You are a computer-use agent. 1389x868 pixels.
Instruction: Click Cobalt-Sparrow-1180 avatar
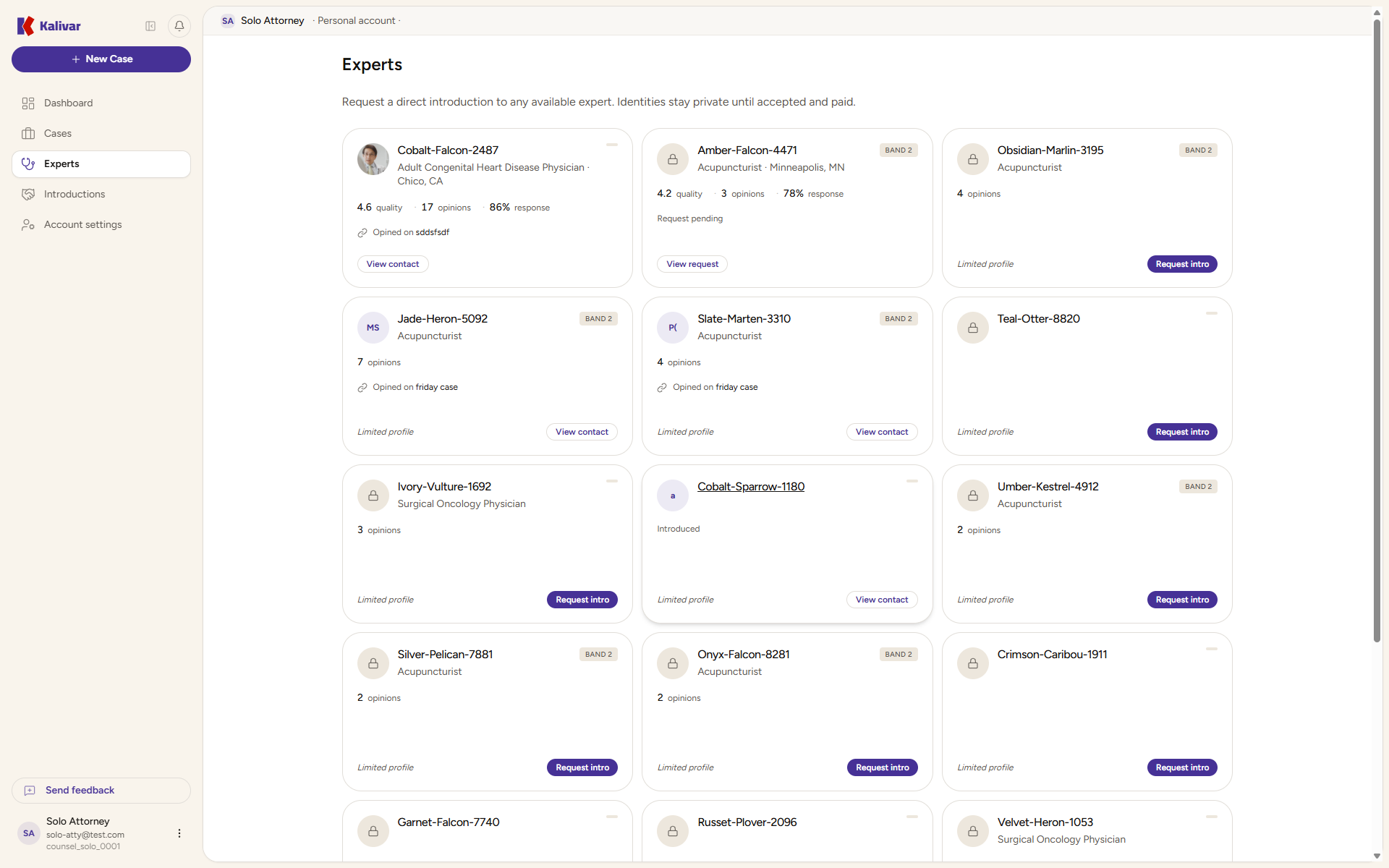click(x=673, y=495)
